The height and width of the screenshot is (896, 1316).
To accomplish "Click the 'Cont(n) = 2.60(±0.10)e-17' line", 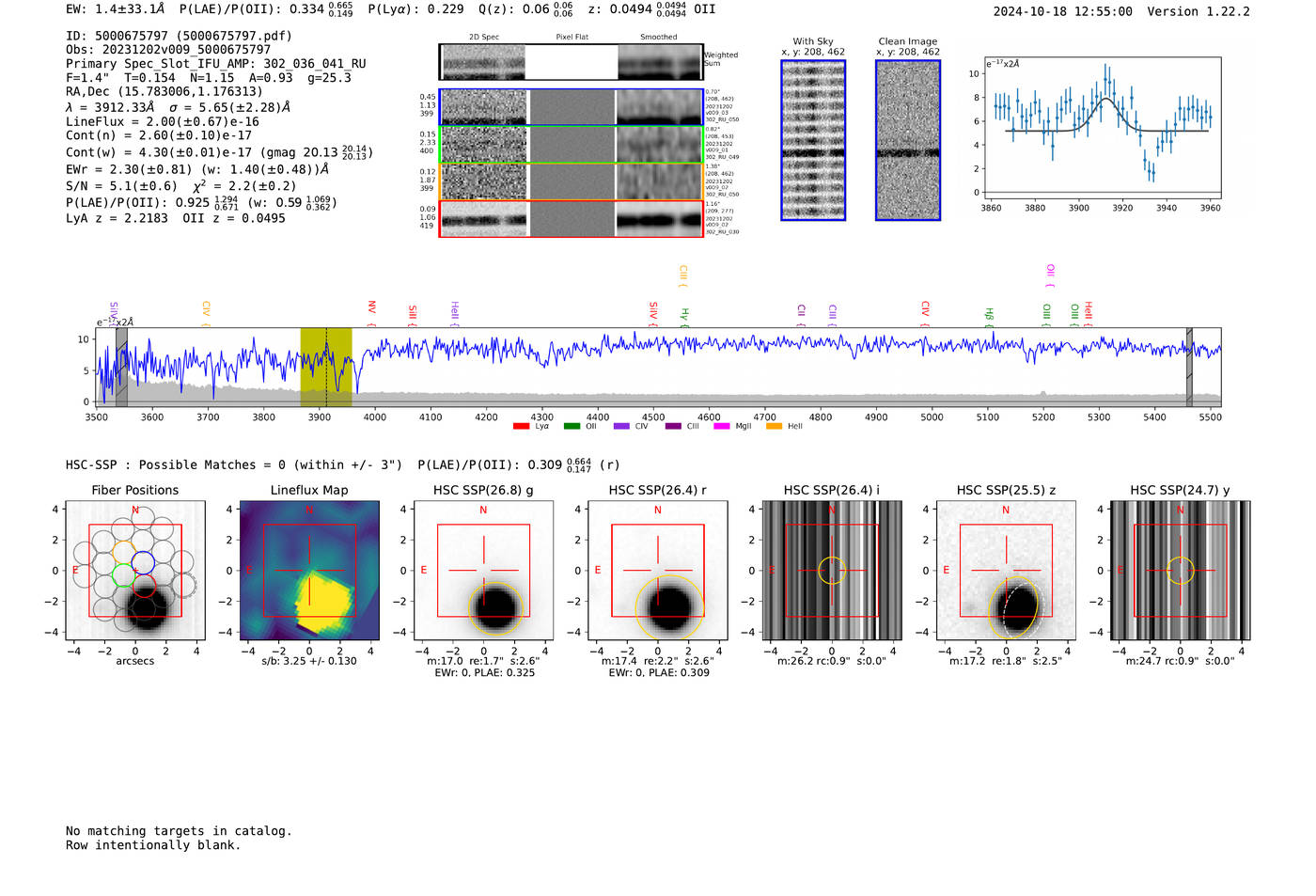I will point(159,135).
